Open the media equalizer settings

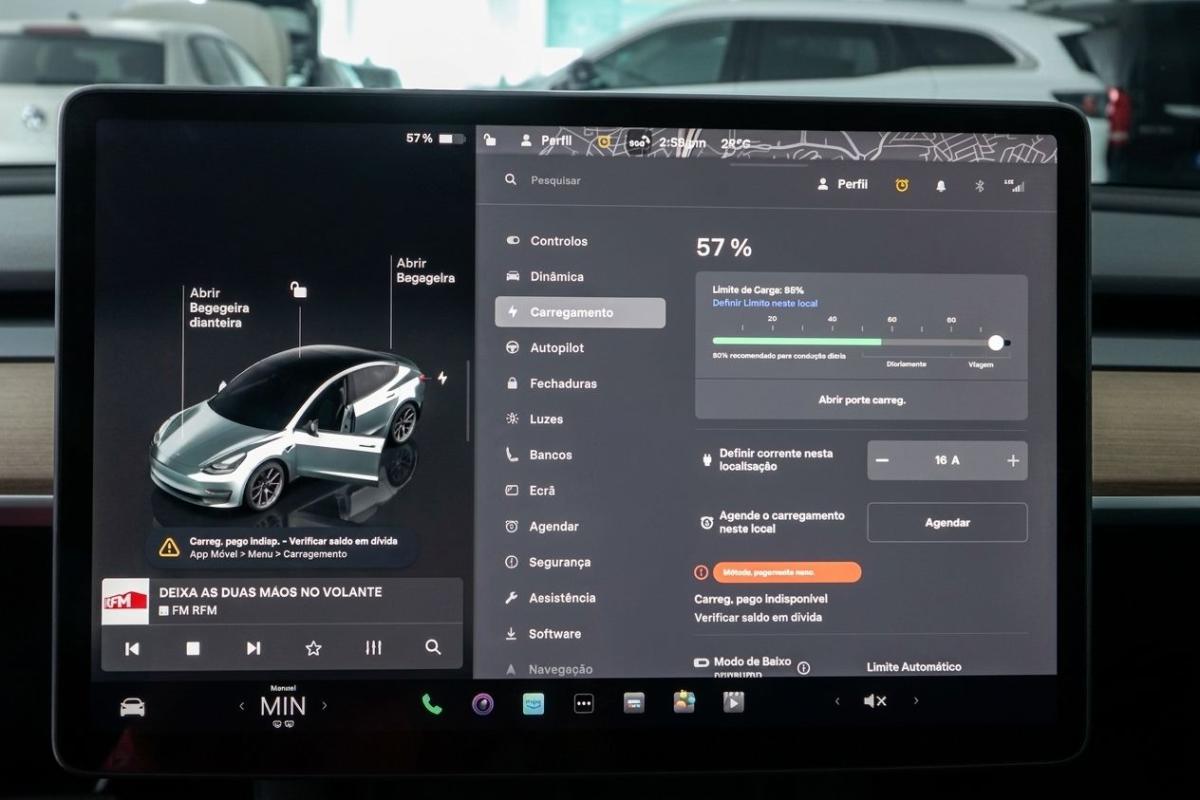pyautogui.click(x=373, y=647)
